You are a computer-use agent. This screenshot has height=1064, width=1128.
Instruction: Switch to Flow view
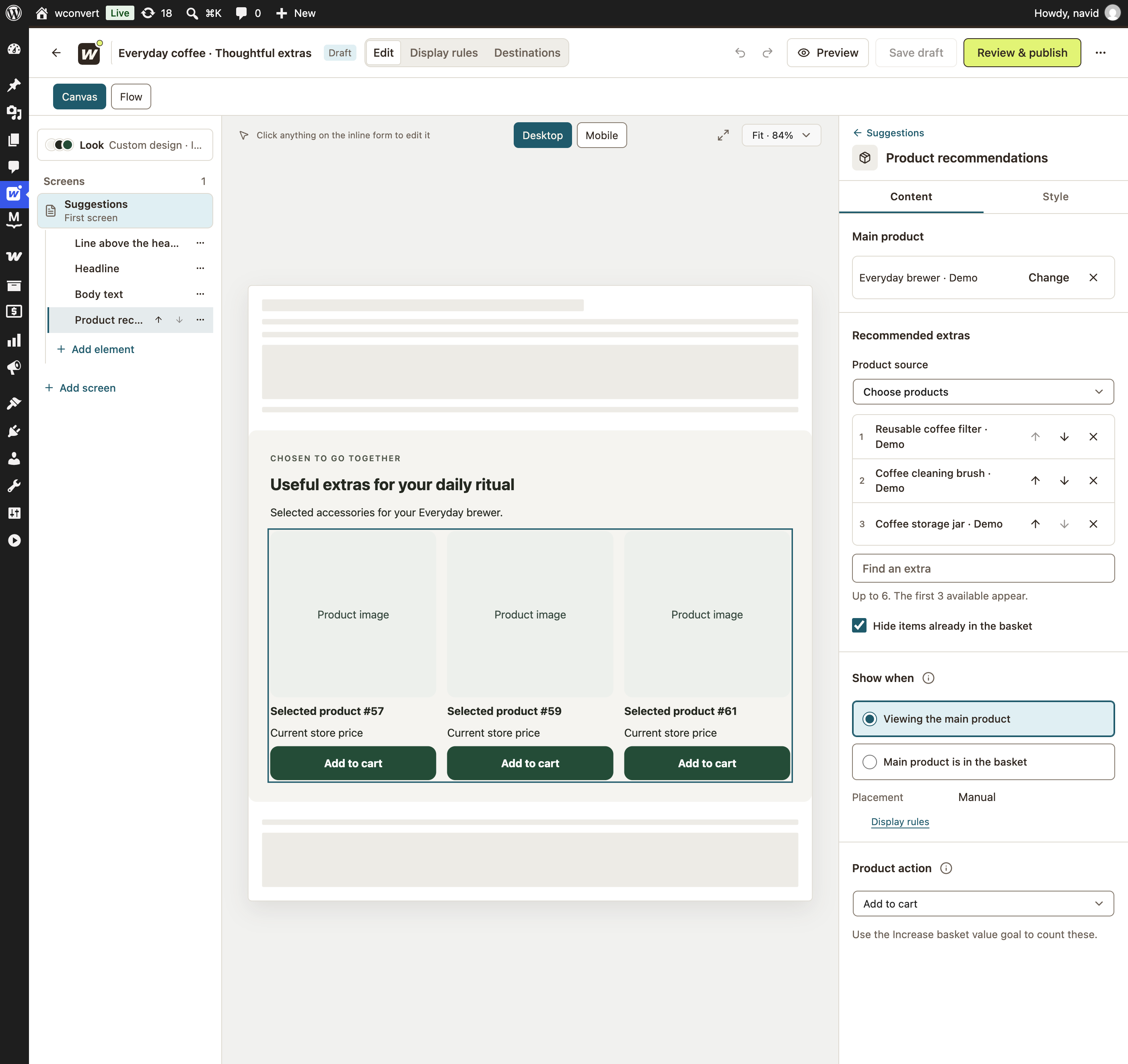pyautogui.click(x=130, y=97)
